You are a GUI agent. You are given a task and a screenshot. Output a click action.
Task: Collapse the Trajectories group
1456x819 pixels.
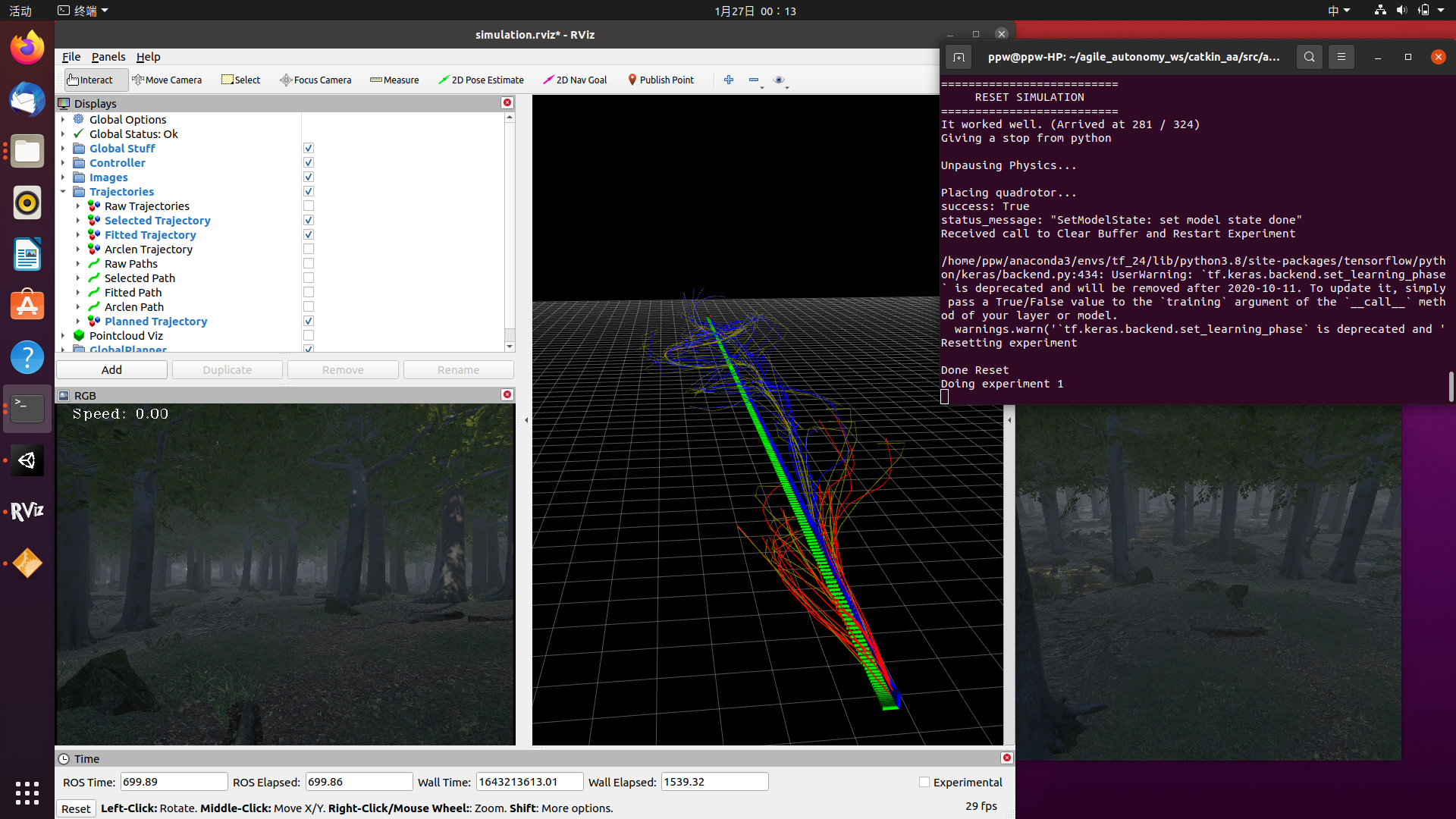(64, 191)
